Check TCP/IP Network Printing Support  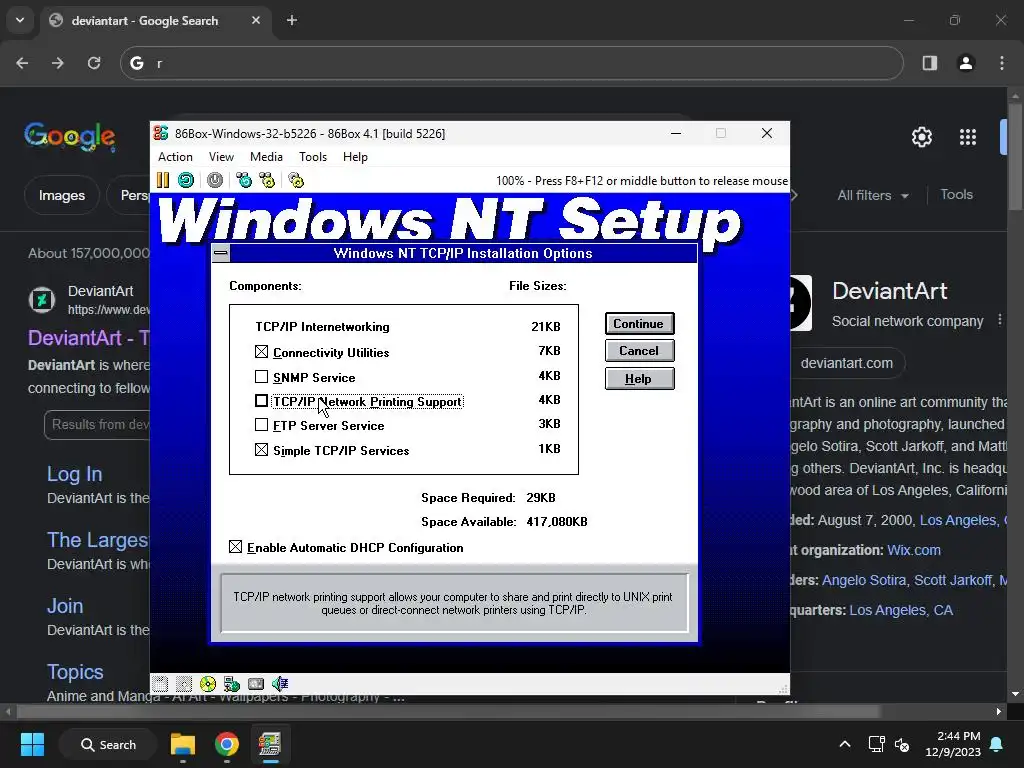pyautogui.click(x=261, y=401)
